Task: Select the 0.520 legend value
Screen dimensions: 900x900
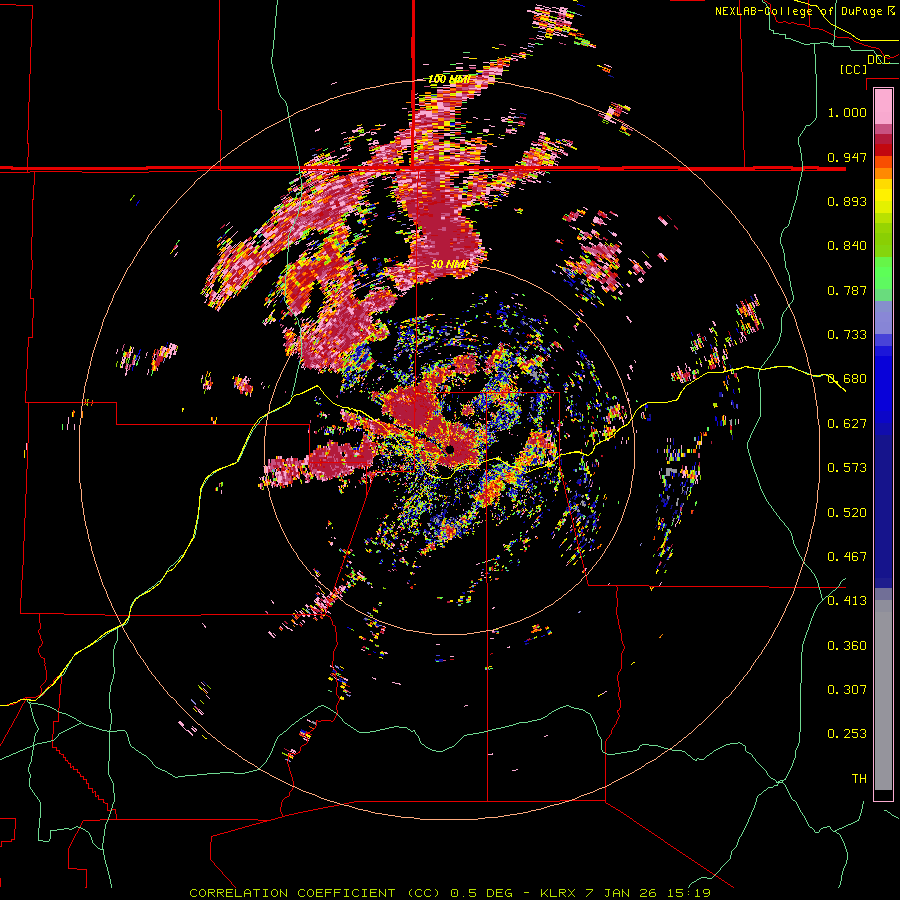Action: [847, 513]
